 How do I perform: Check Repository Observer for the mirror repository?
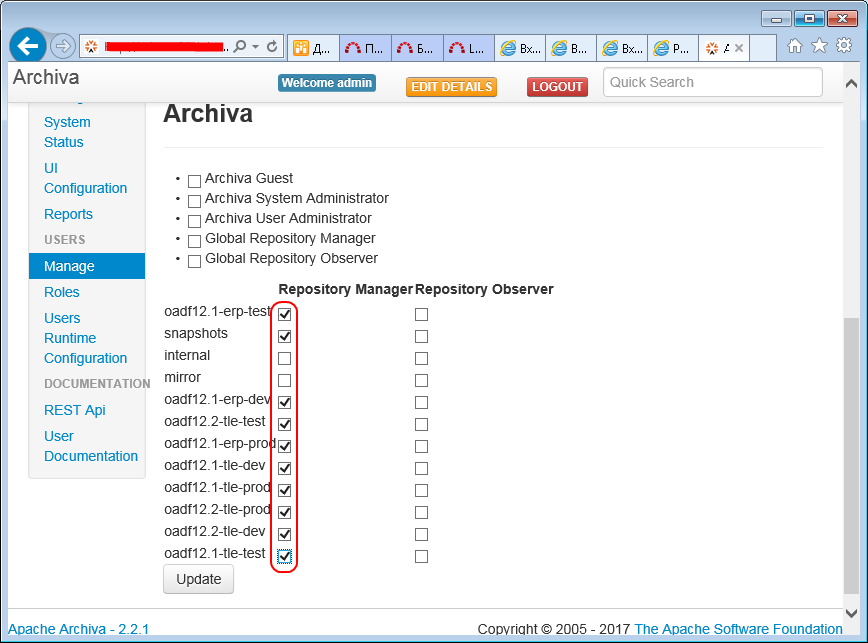point(421,380)
